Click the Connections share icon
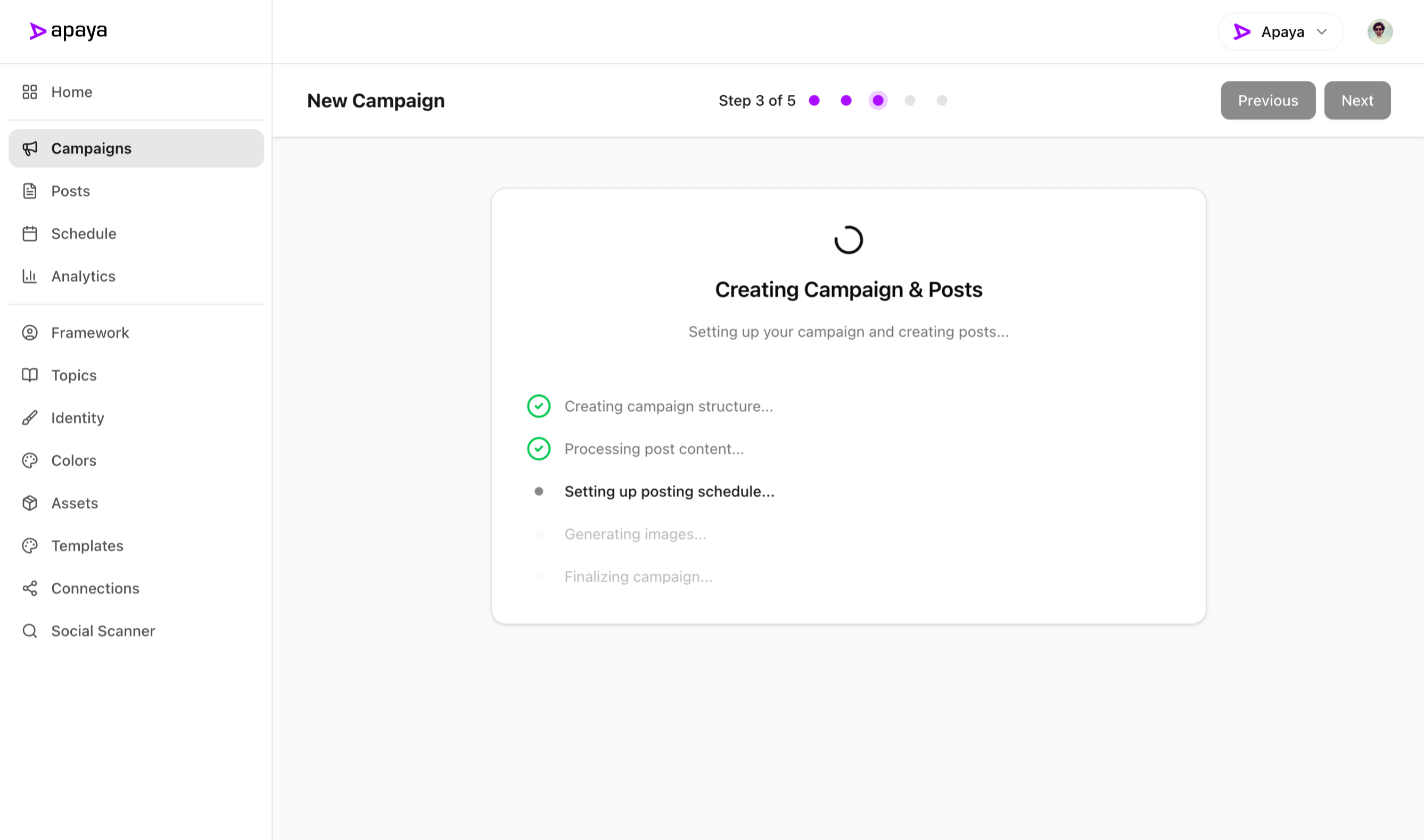The width and height of the screenshot is (1424, 840). tap(29, 588)
